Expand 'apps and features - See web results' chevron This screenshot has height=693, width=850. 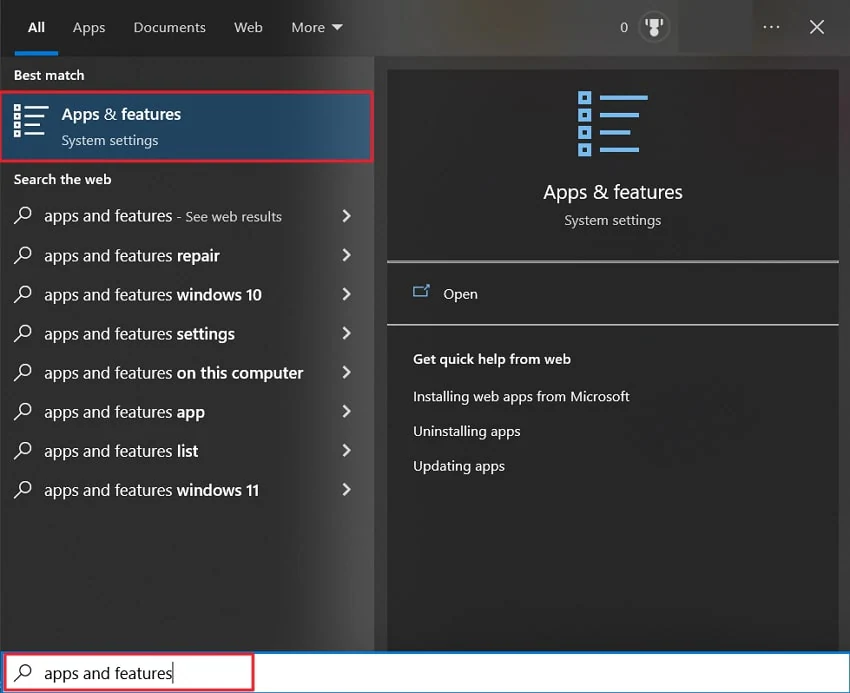click(346, 216)
